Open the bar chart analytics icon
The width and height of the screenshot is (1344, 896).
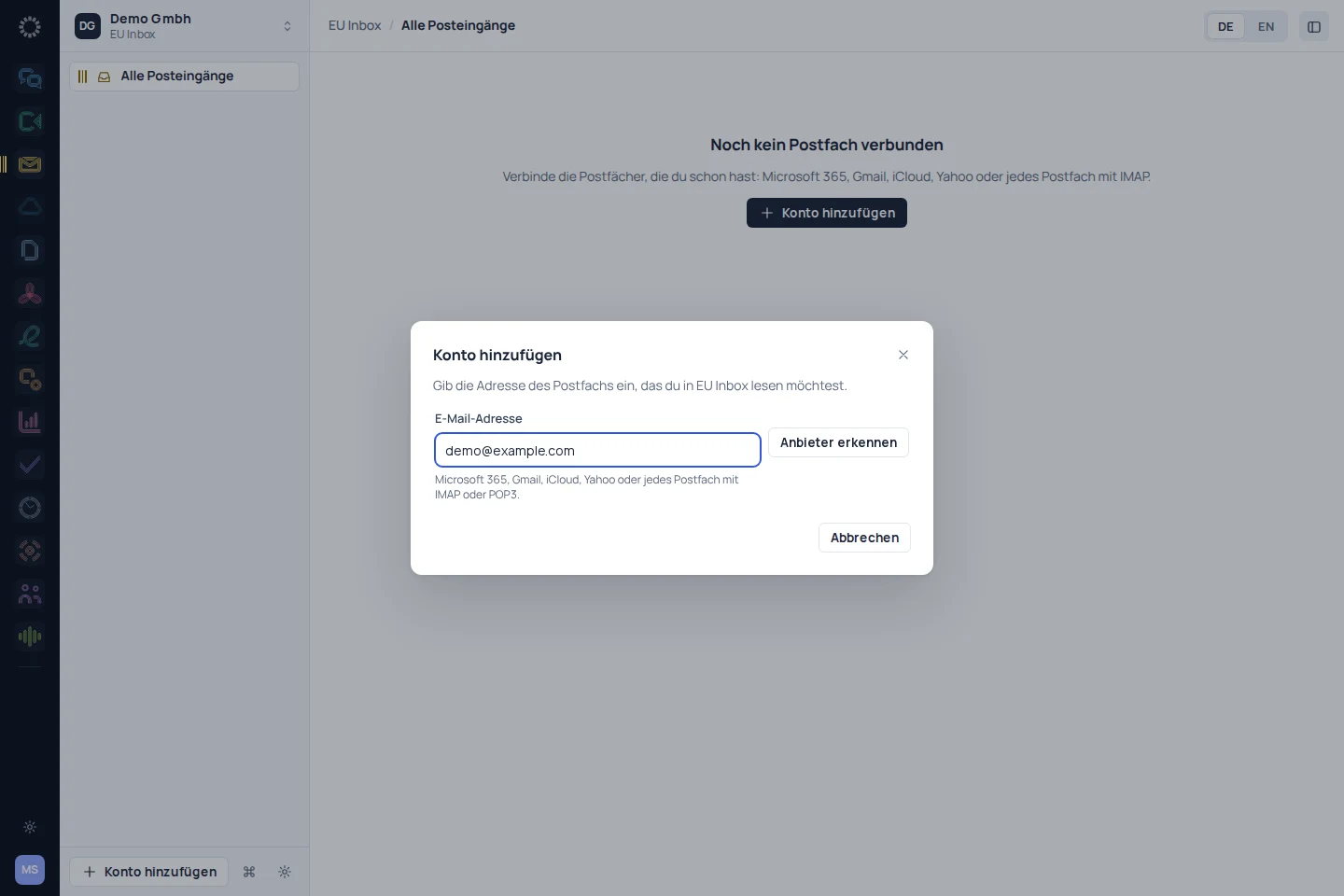[30, 422]
